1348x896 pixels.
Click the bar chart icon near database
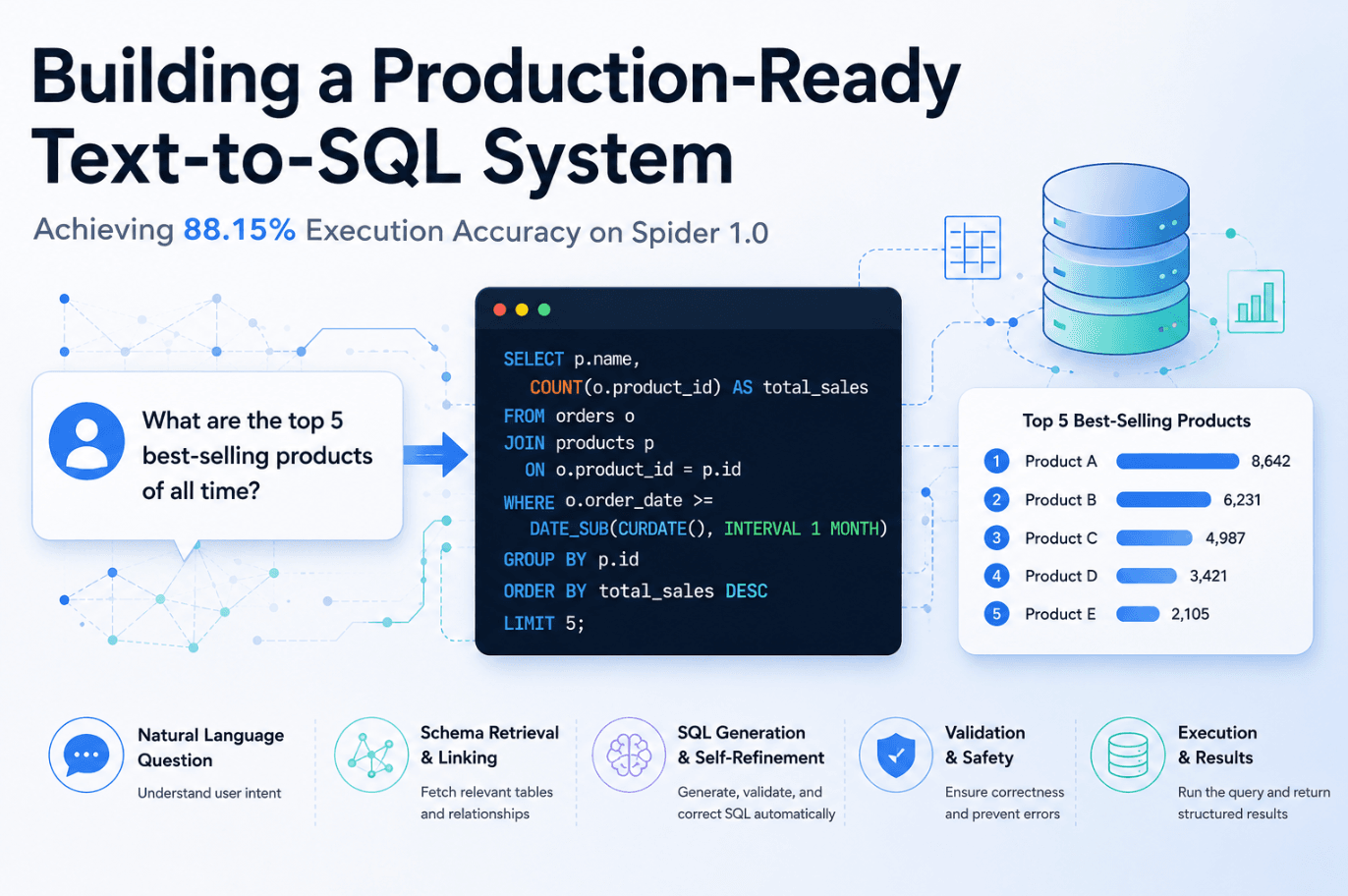pyautogui.click(x=1256, y=302)
